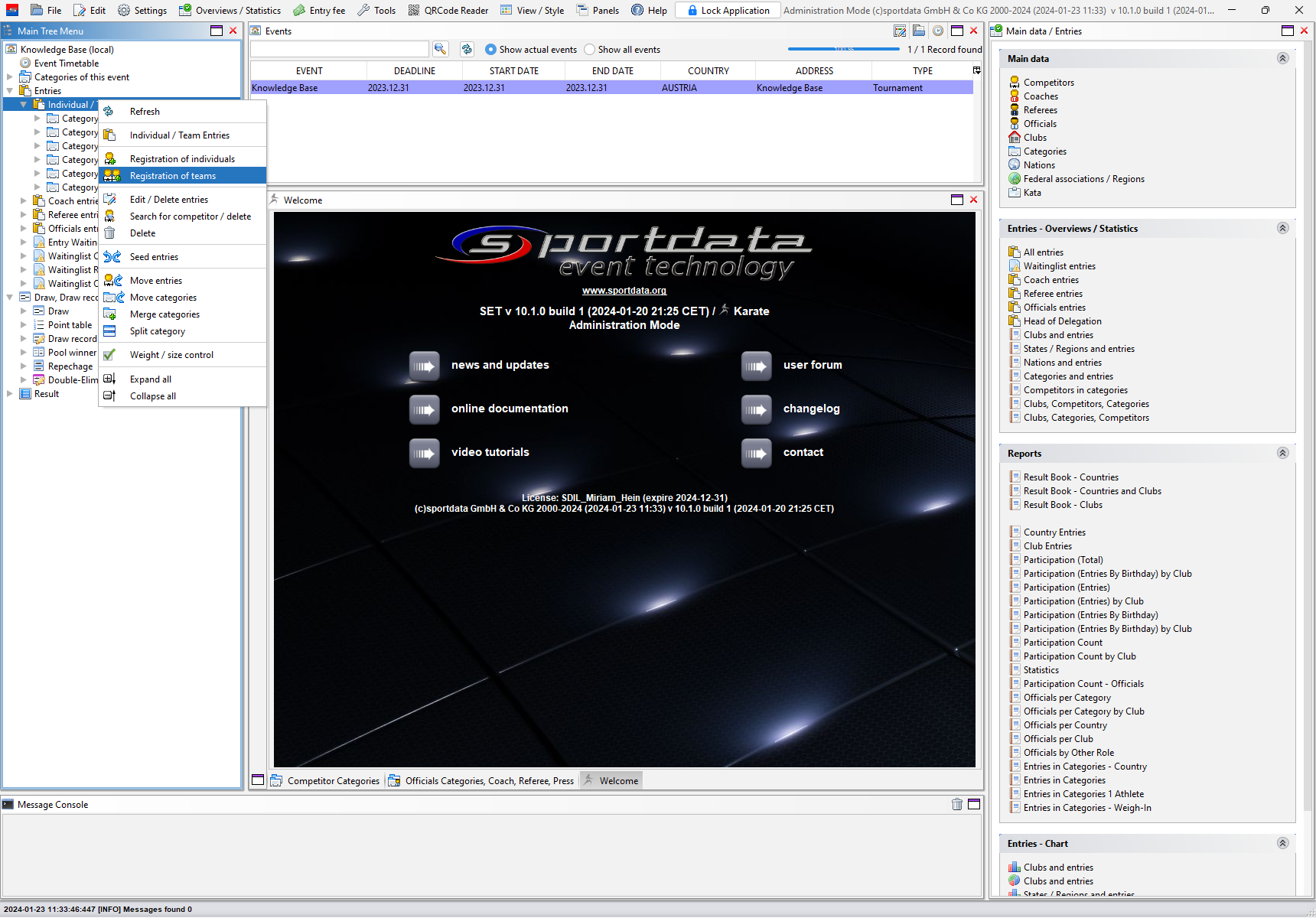Image resolution: width=1316 pixels, height=918 pixels.
Task: Collapse the Entries - Chart section
Action: click(1283, 844)
